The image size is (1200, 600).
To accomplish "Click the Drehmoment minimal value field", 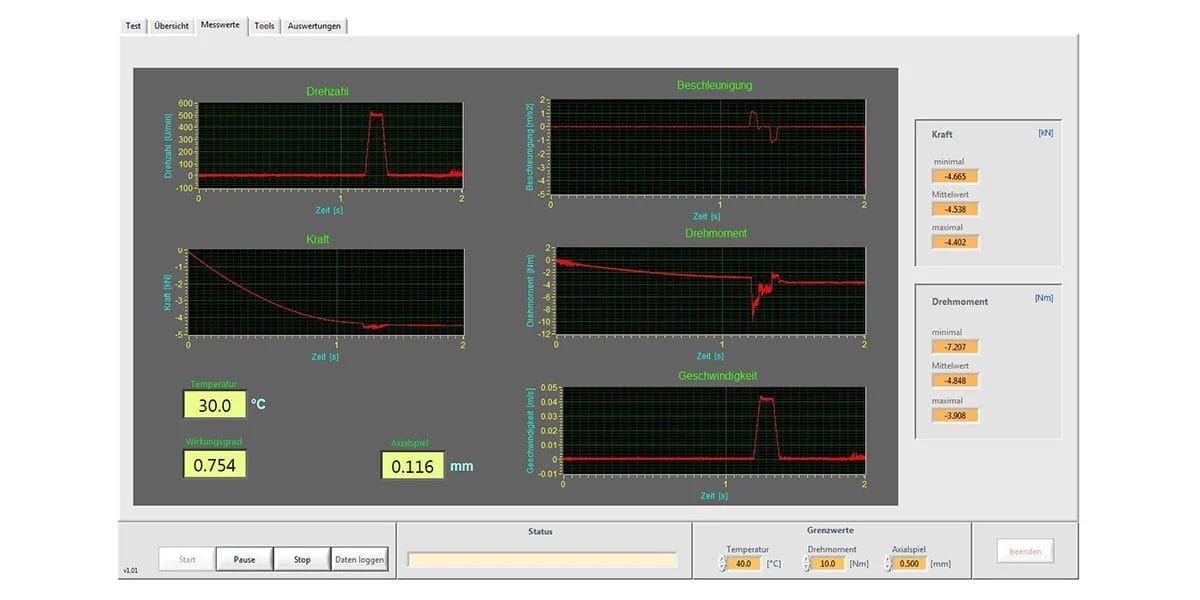I will coord(955,347).
